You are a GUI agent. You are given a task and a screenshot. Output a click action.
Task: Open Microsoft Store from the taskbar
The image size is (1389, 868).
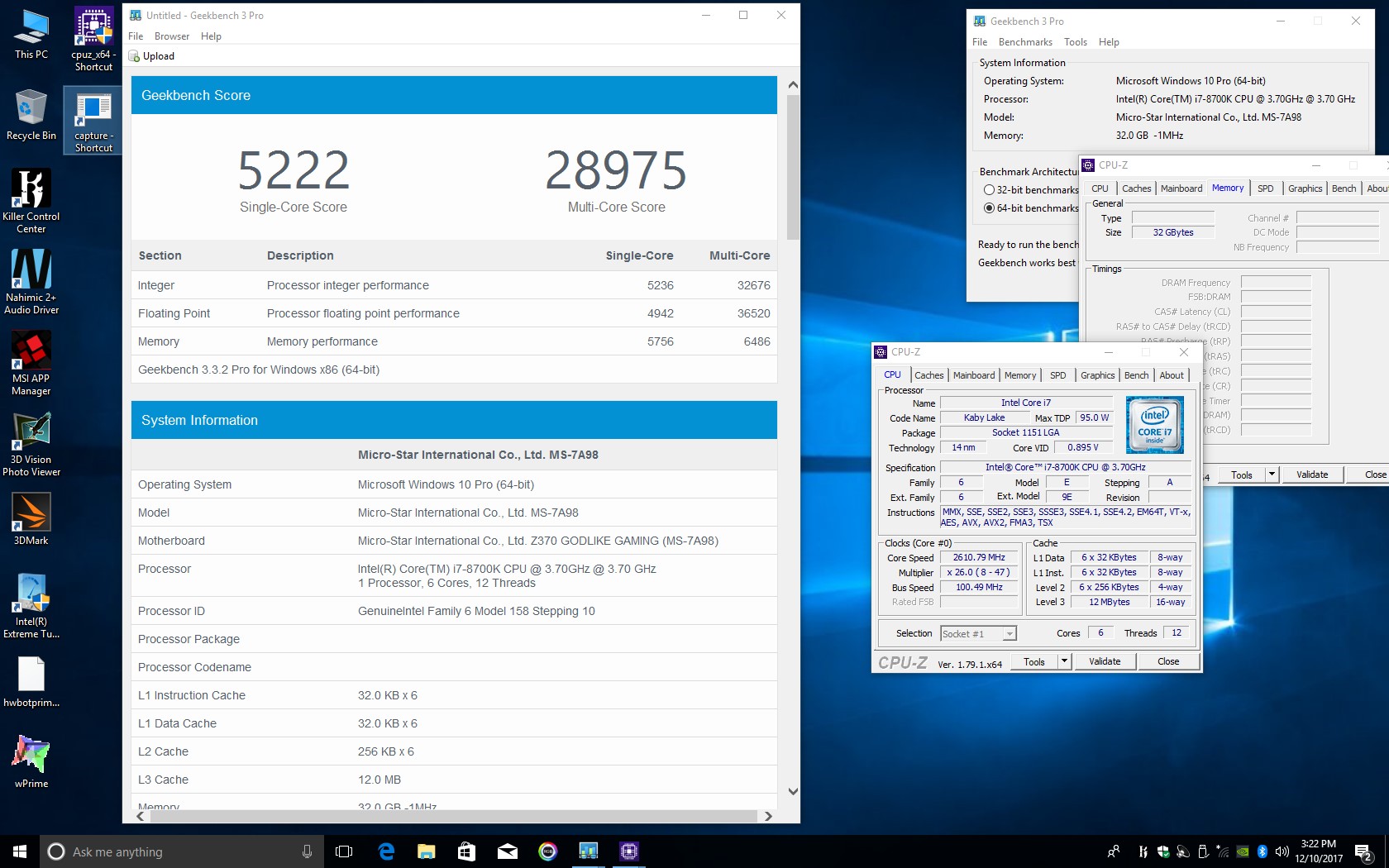click(x=466, y=851)
